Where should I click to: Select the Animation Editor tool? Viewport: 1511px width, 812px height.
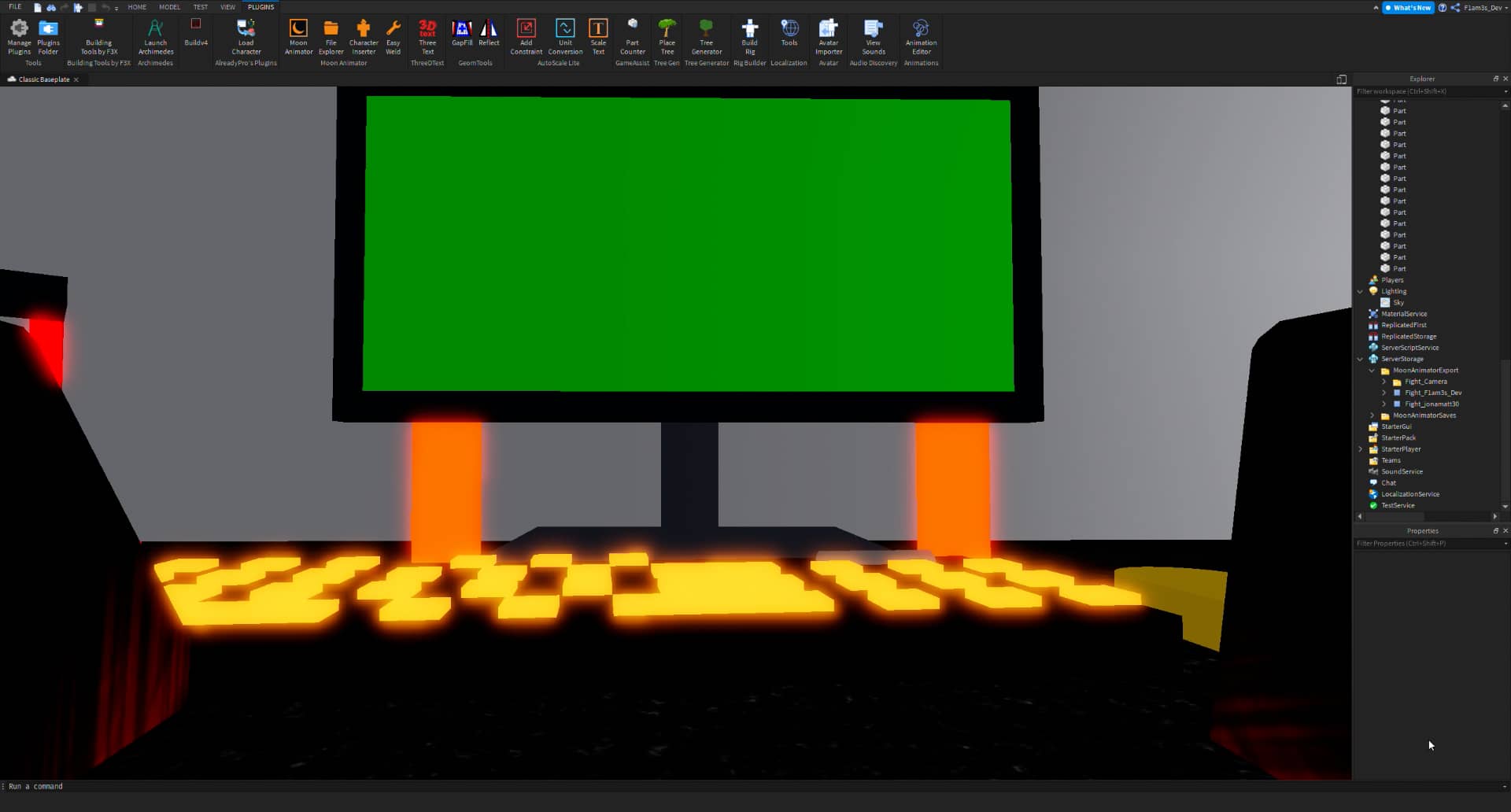click(x=921, y=37)
